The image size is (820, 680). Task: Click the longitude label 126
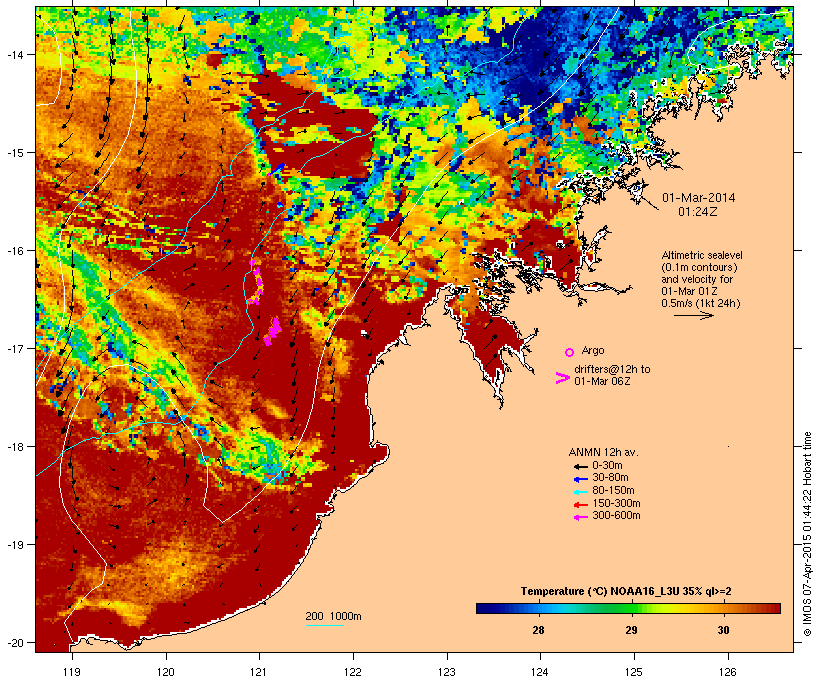[727, 672]
